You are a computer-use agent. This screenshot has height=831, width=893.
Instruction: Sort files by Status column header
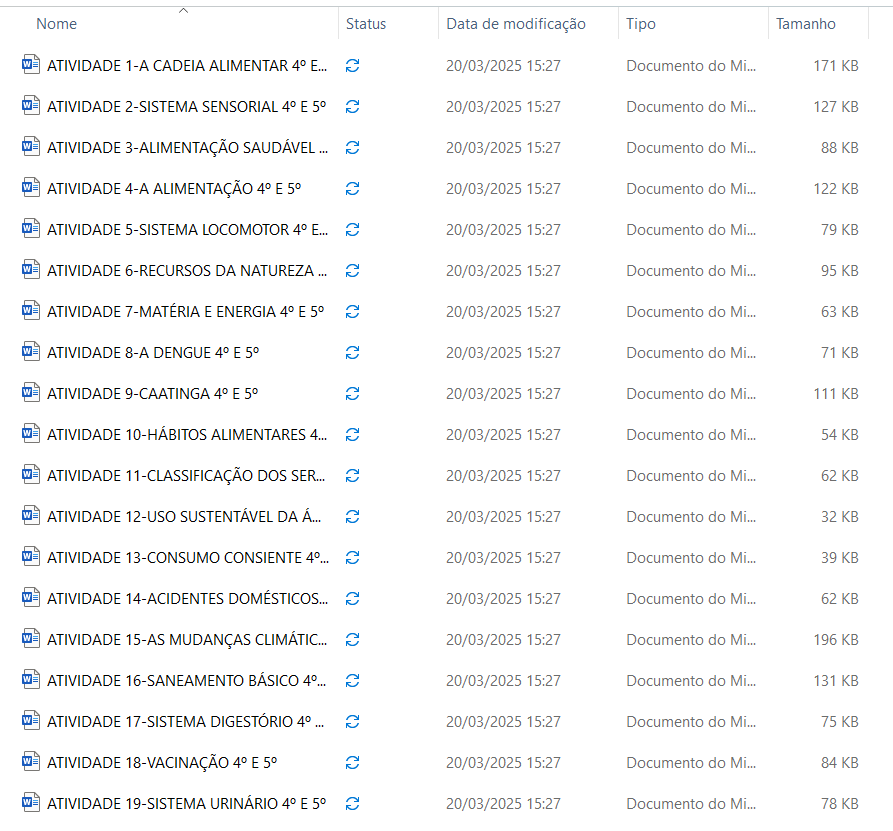coord(366,24)
